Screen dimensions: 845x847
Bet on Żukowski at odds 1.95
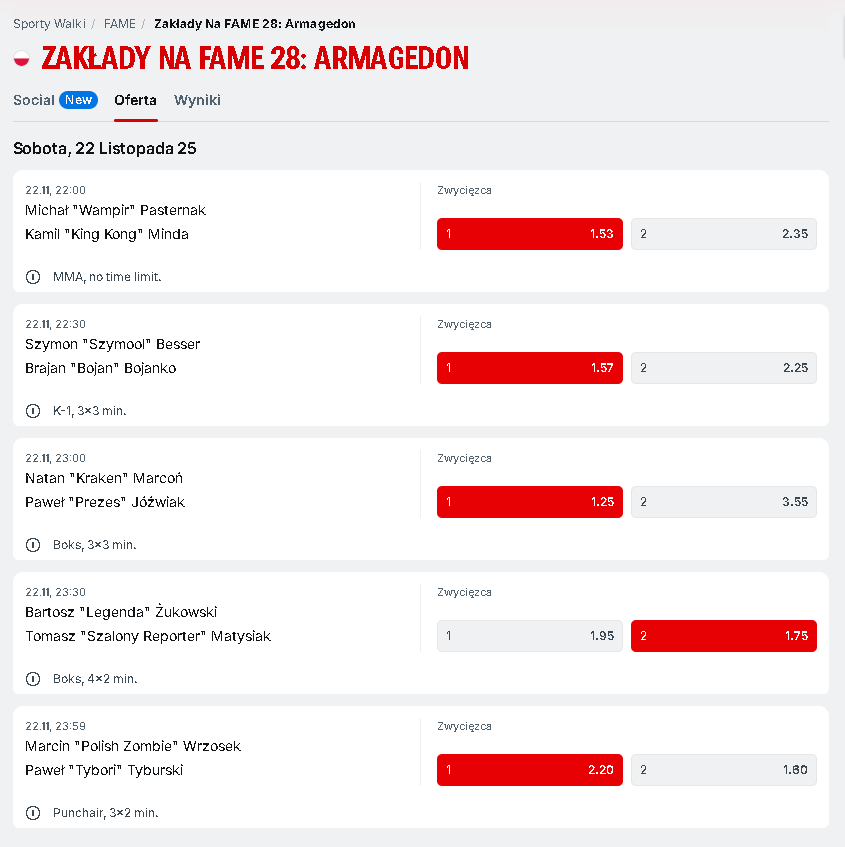529,636
